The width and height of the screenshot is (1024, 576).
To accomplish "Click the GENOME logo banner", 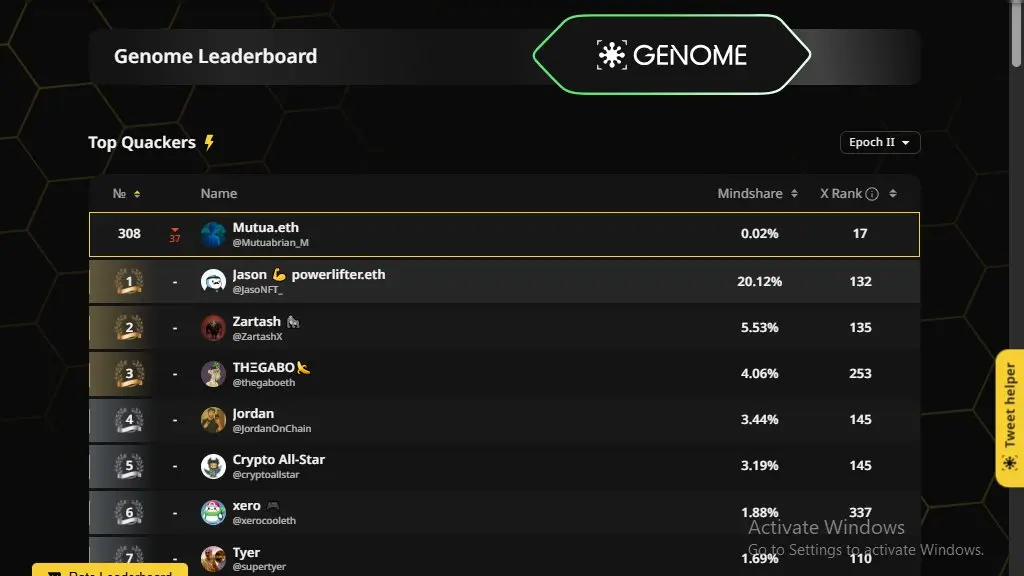I will coord(671,55).
